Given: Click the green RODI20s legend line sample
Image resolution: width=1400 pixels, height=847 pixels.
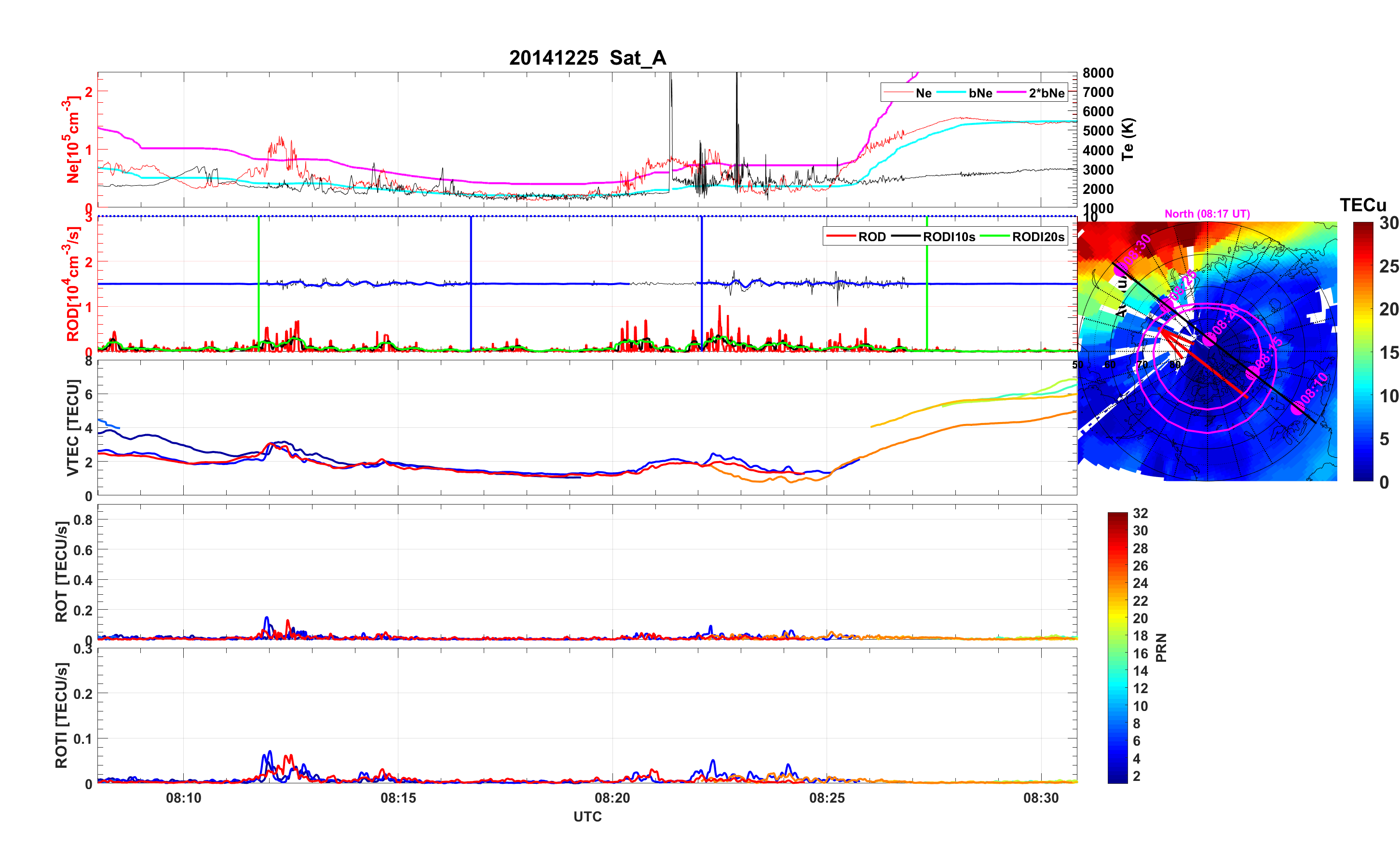Looking at the screenshot, I should coord(995,236).
